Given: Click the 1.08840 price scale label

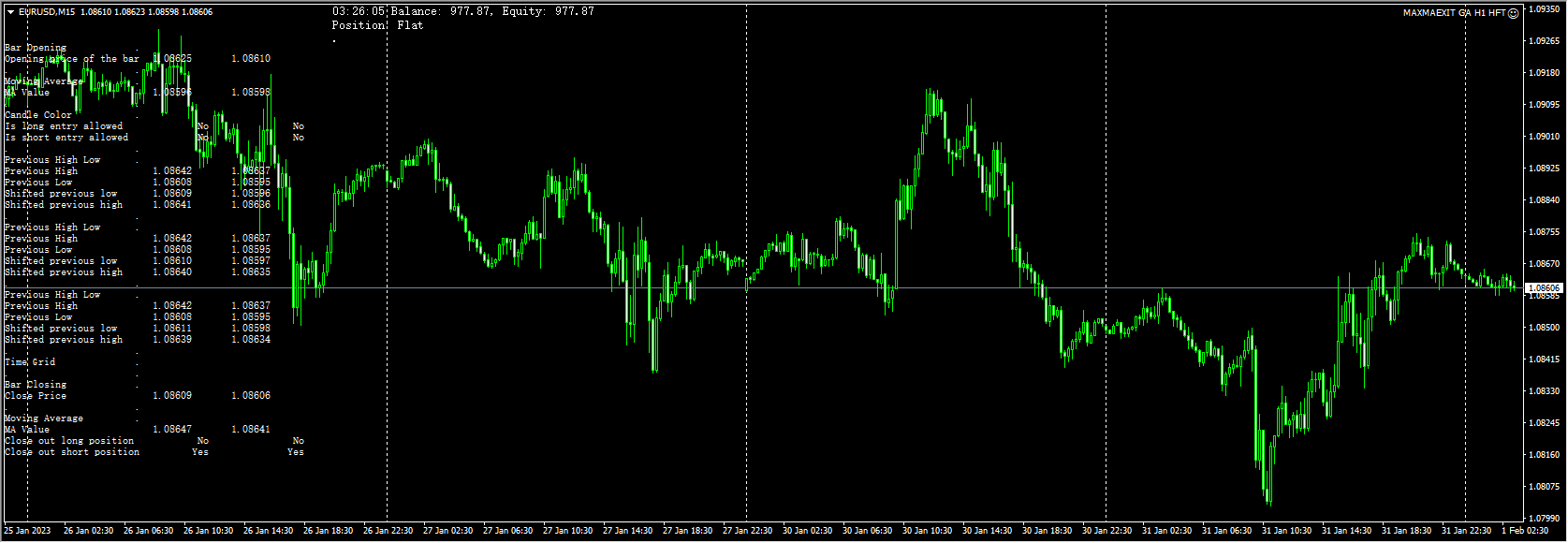Looking at the screenshot, I should [x=1544, y=200].
